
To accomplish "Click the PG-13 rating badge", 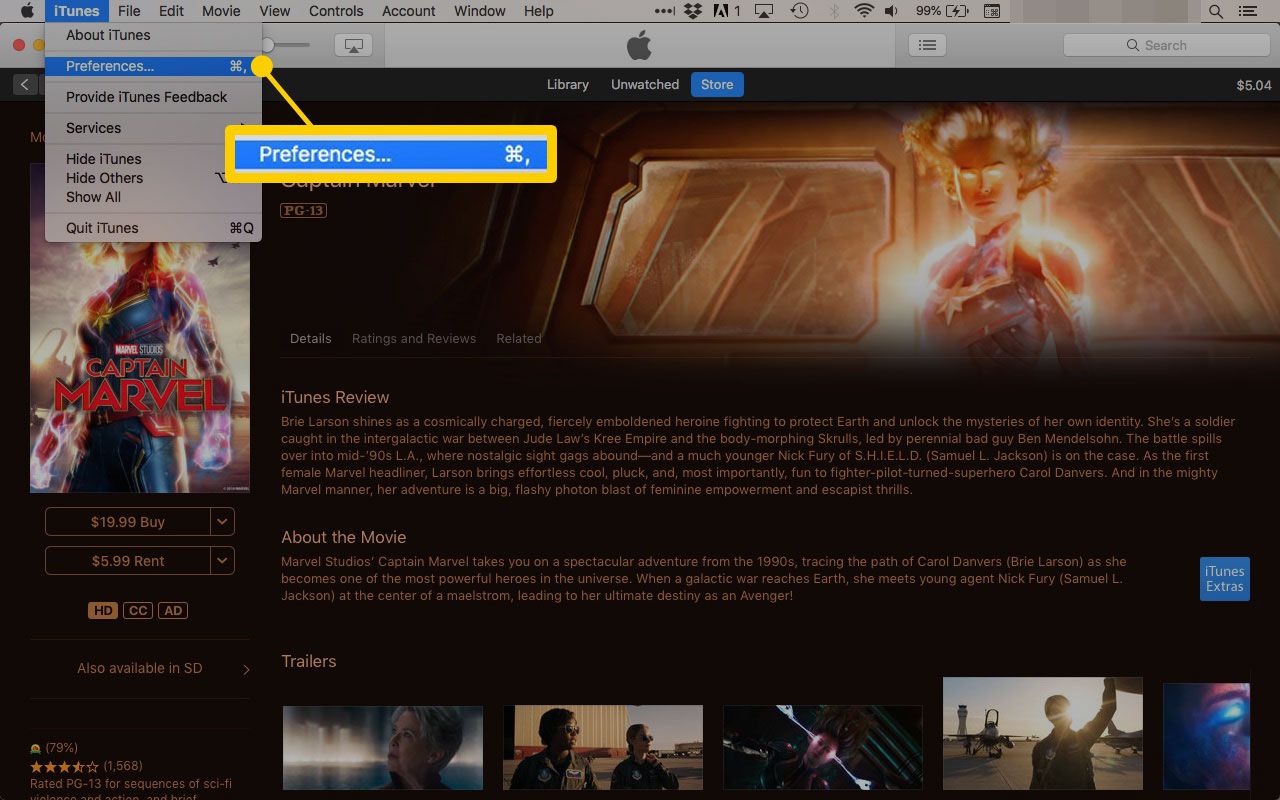I will tap(304, 210).
